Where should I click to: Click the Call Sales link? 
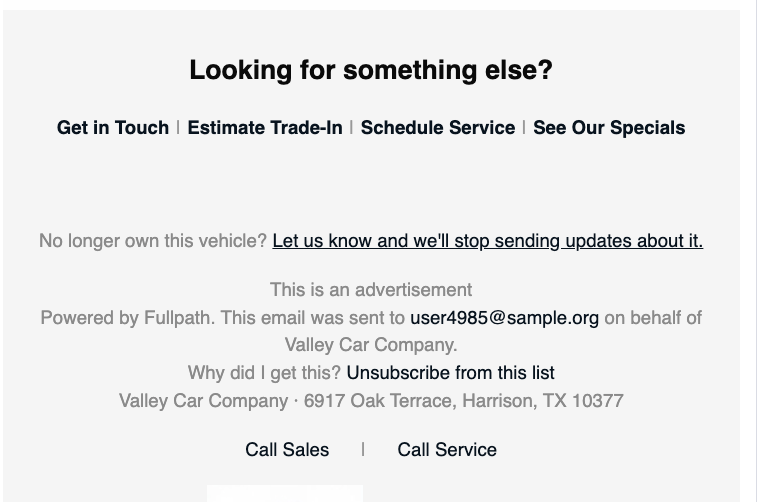[287, 450]
